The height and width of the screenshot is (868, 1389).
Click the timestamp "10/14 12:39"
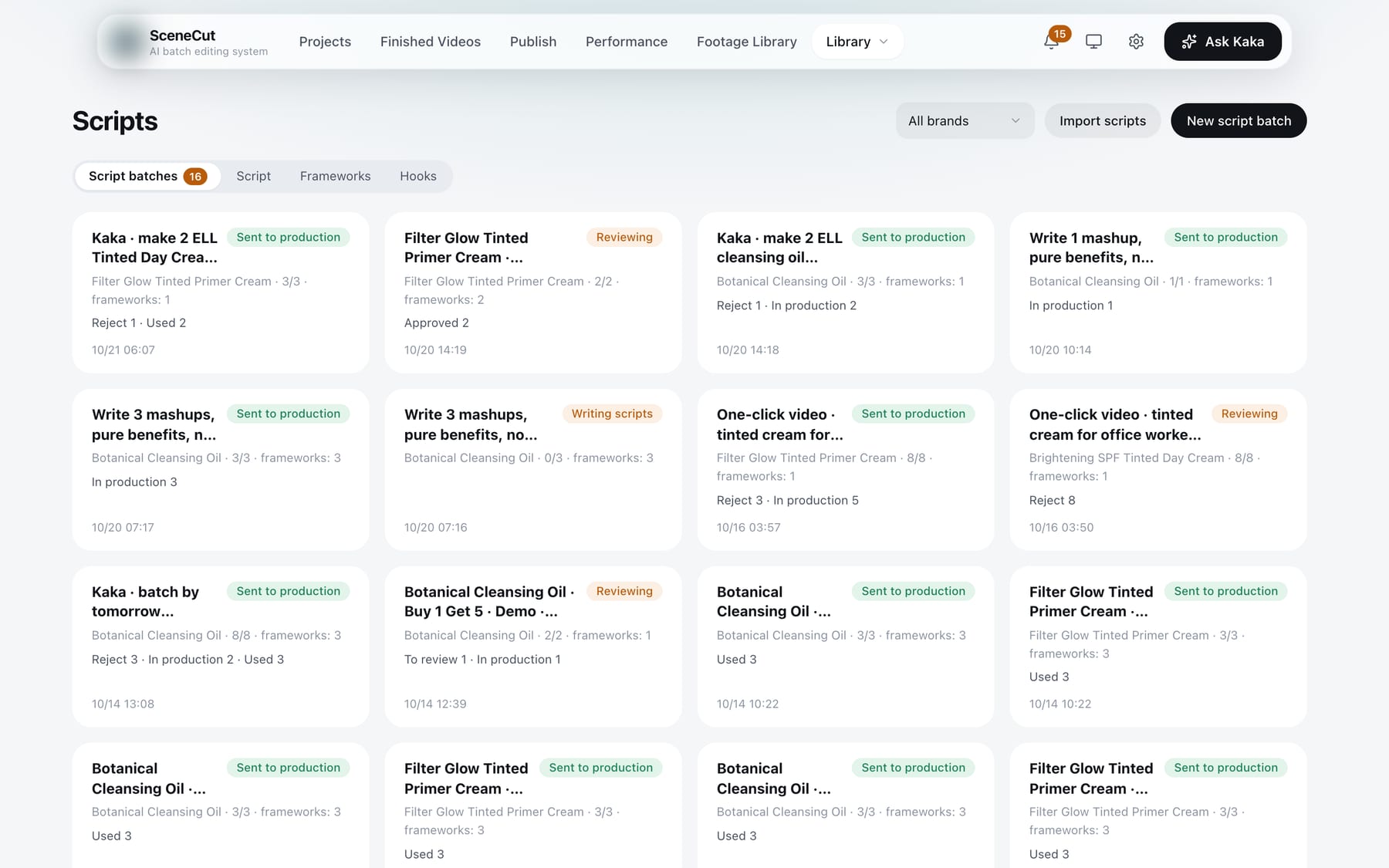point(435,704)
